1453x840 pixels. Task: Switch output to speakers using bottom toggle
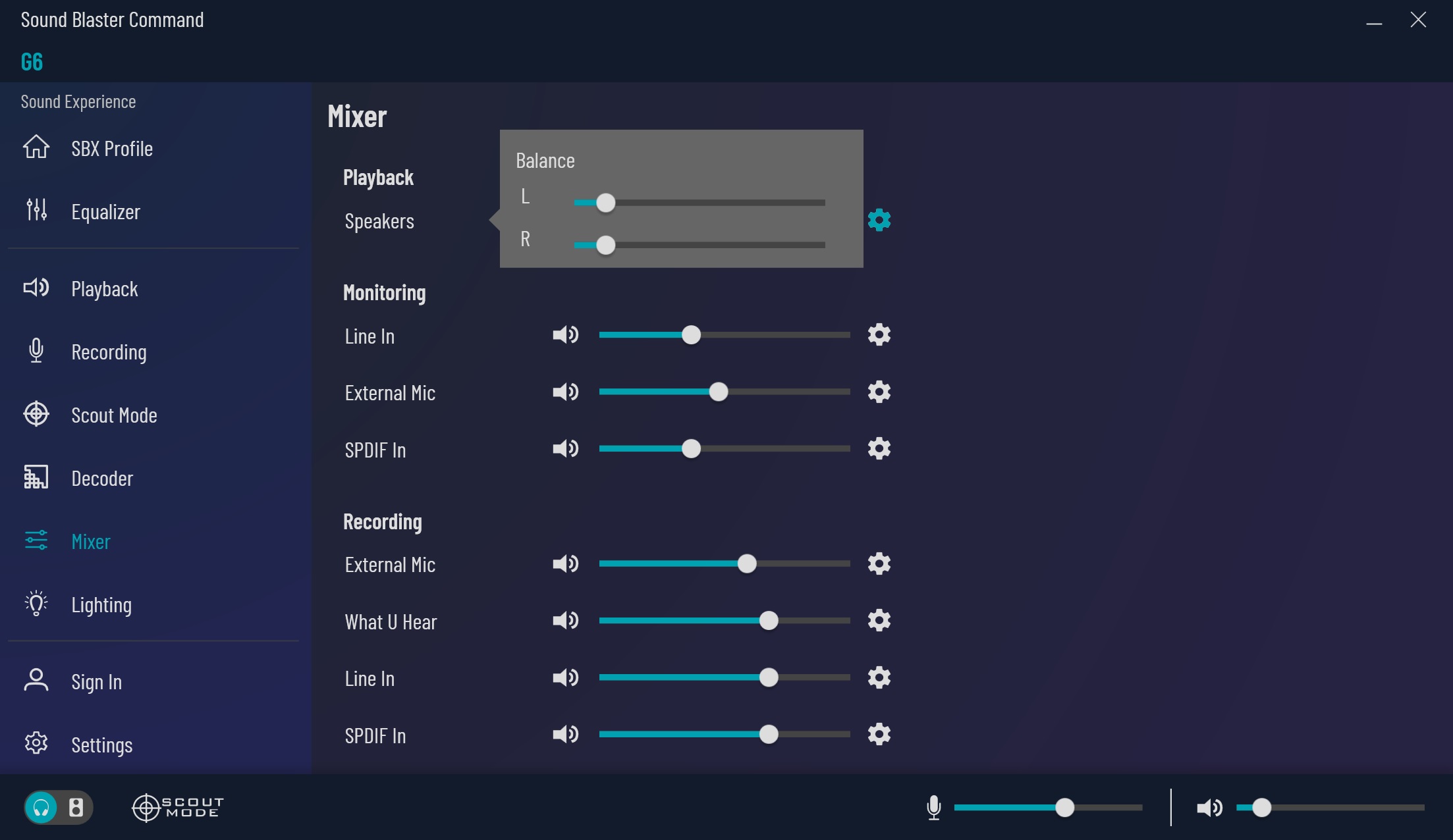tap(76, 807)
